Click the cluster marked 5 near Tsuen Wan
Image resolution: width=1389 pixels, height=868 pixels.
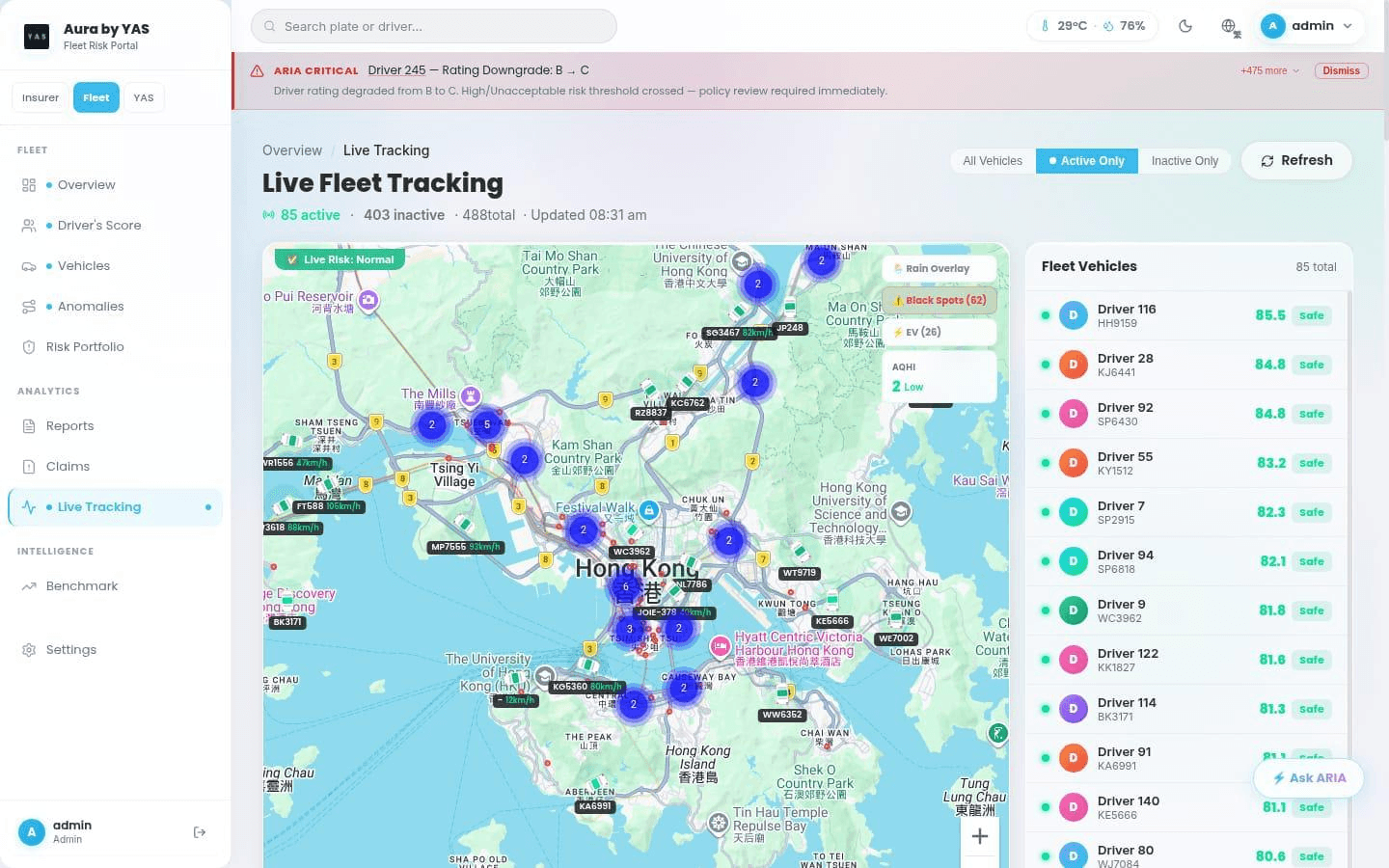click(x=487, y=424)
